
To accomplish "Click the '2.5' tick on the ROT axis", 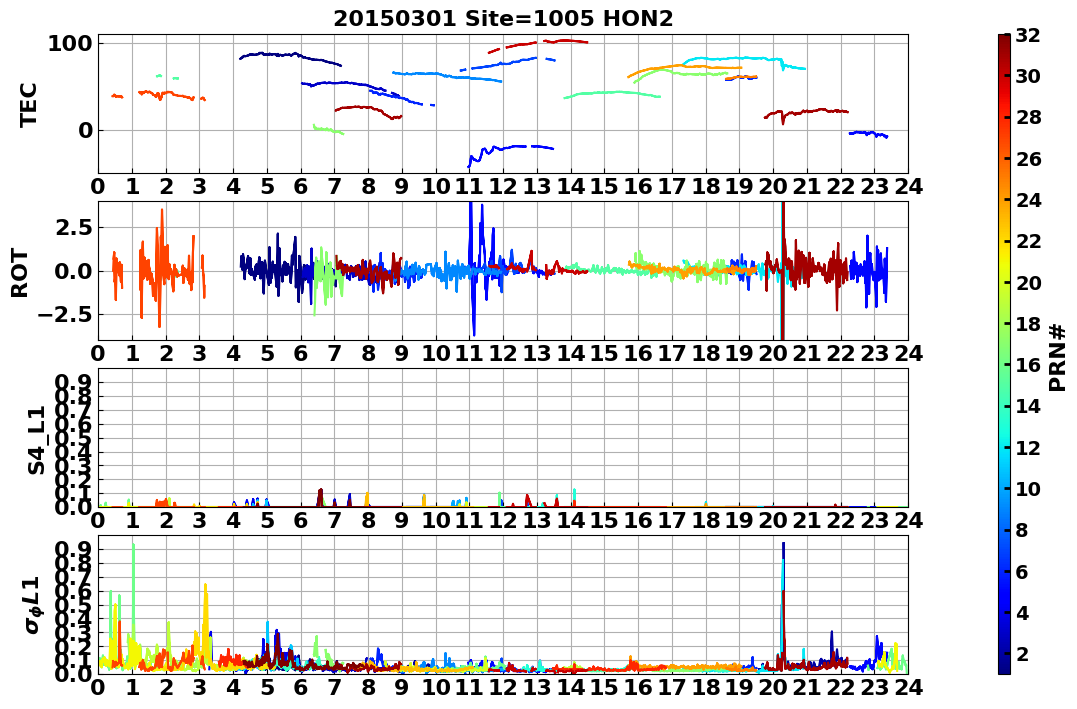I will [74, 227].
